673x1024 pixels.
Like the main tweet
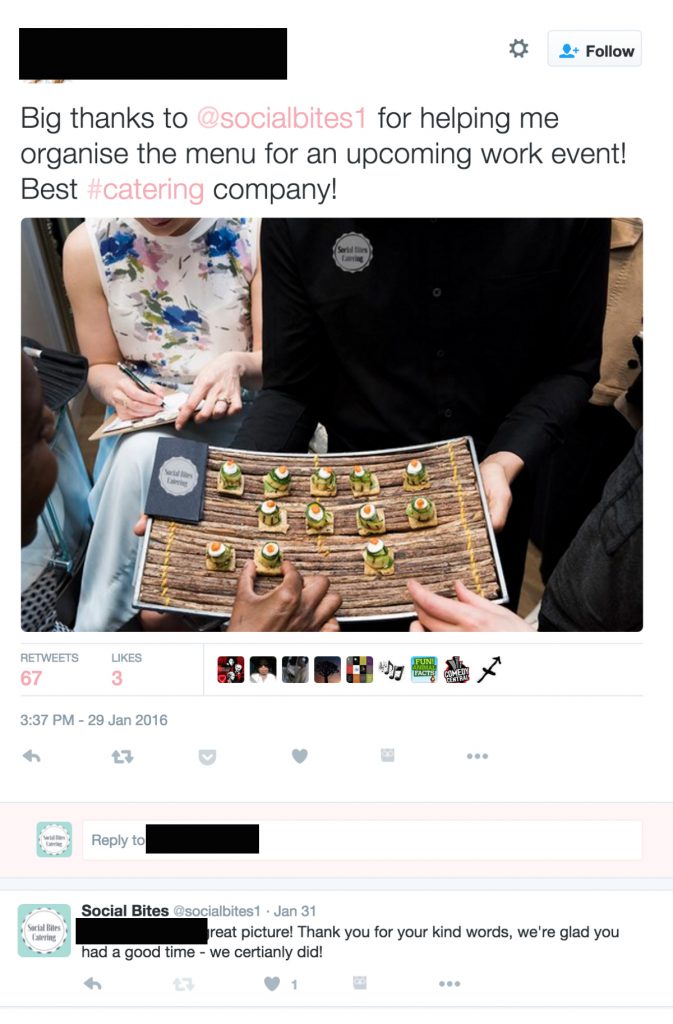[300, 756]
